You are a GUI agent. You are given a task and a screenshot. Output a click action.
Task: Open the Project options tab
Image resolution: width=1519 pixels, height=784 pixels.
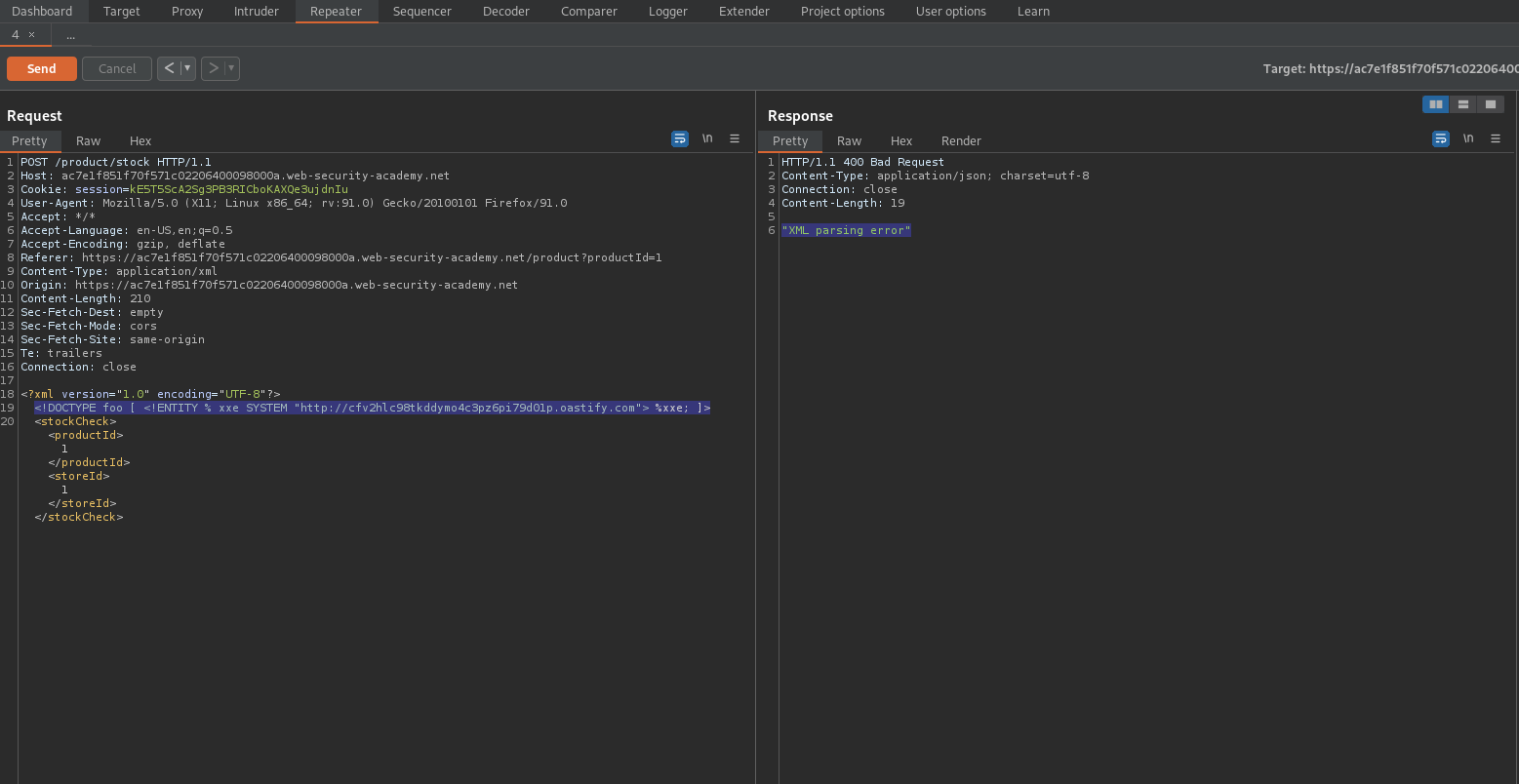tap(843, 12)
